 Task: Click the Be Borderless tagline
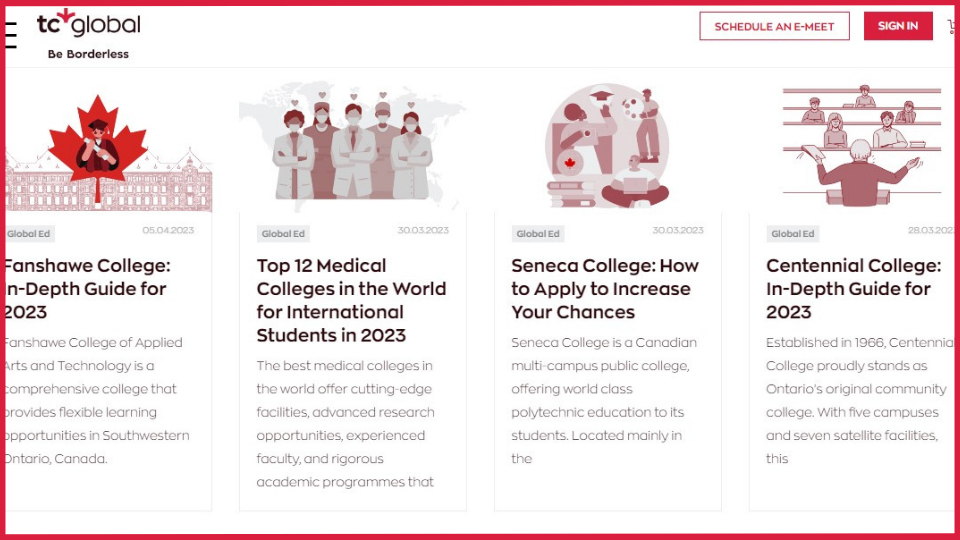[x=88, y=54]
